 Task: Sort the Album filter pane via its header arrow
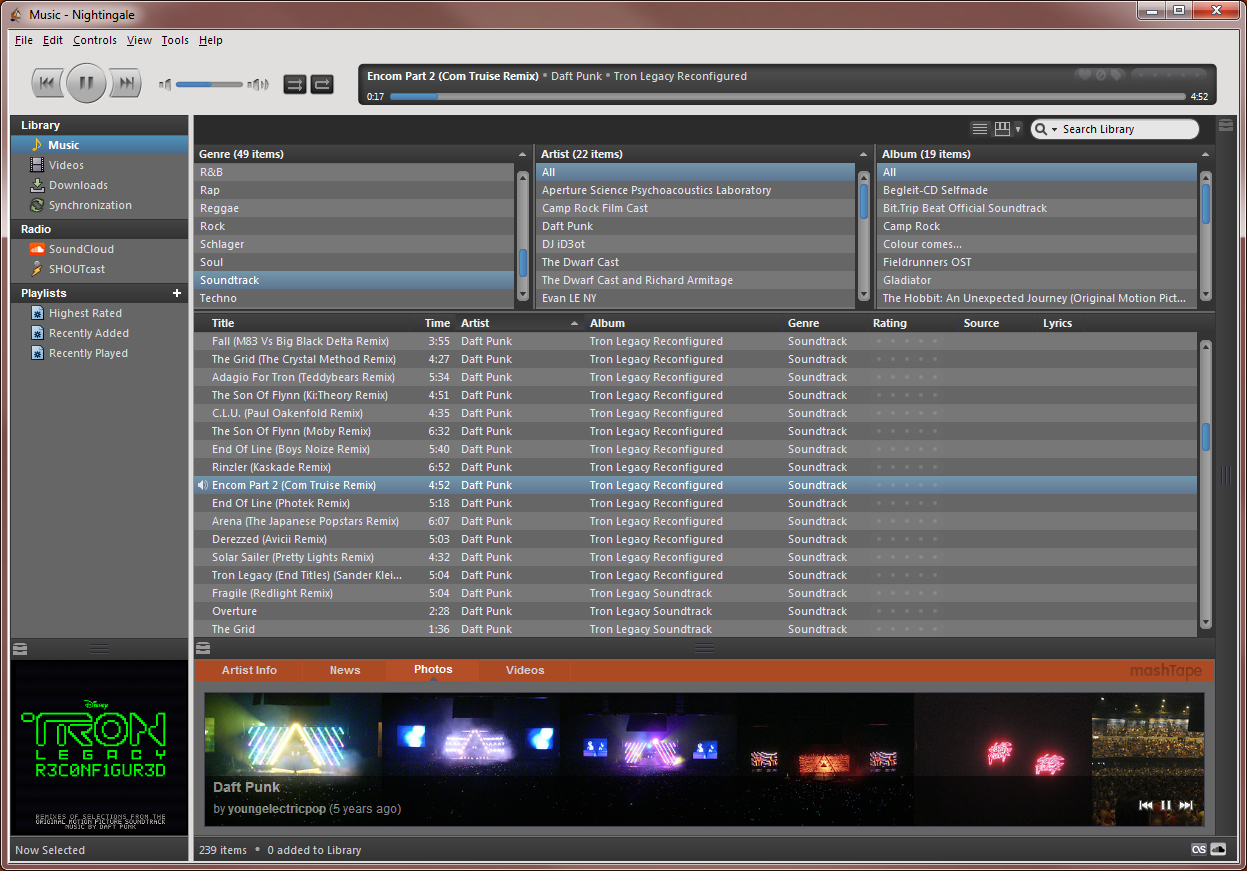pyautogui.click(x=1206, y=155)
